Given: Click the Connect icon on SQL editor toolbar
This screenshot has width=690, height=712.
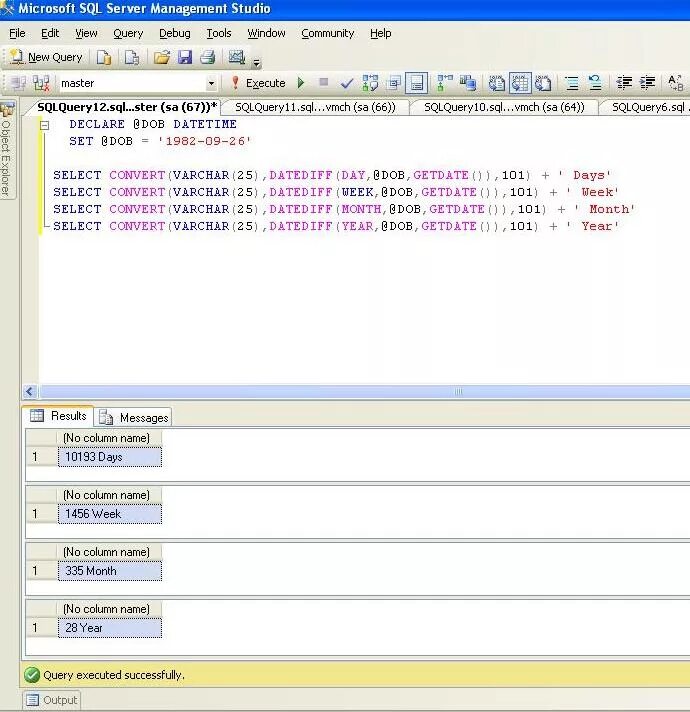Looking at the screenshot, I should [x=19, y=83].
